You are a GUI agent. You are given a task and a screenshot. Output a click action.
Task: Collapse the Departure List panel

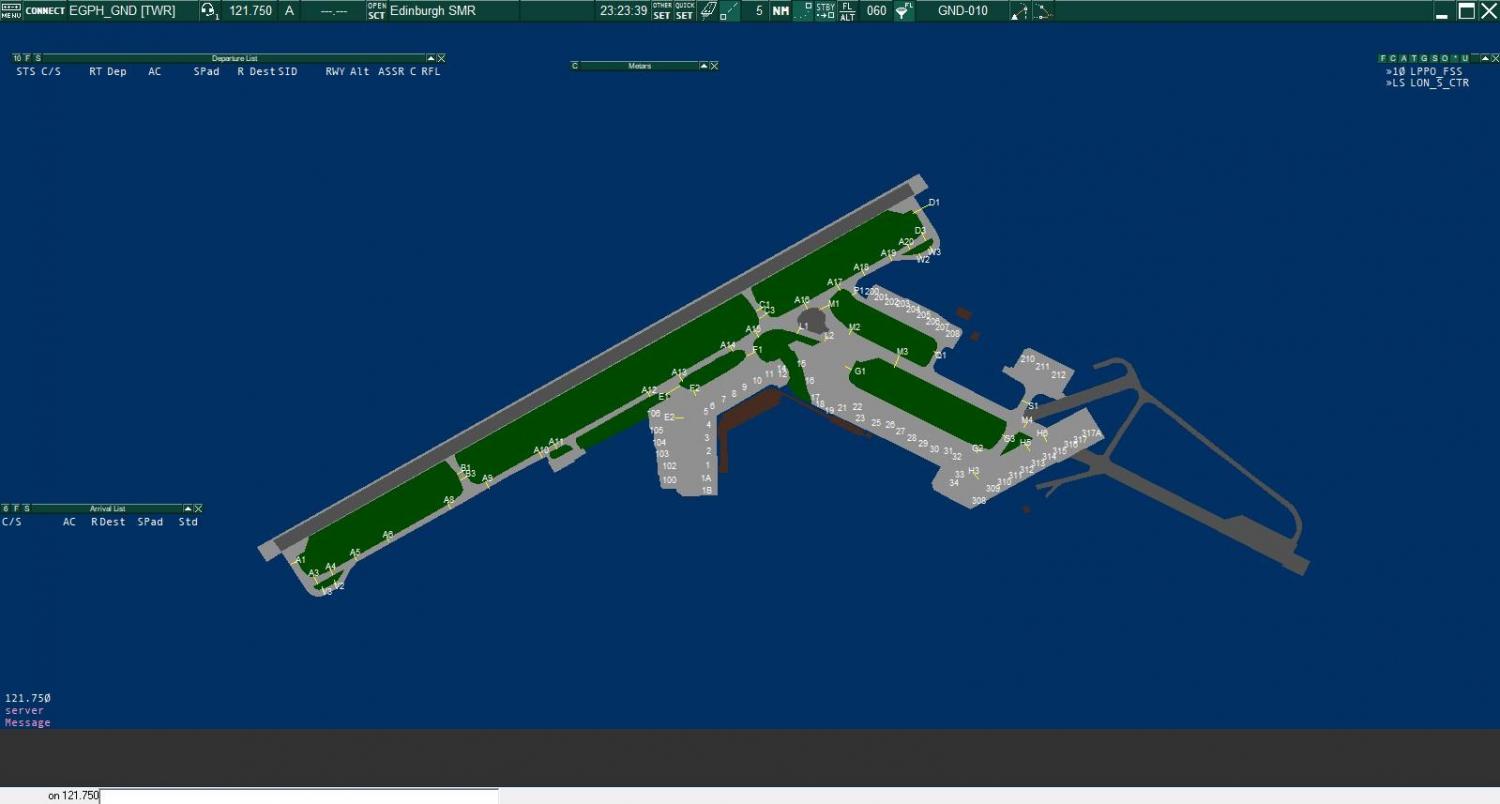431,58
